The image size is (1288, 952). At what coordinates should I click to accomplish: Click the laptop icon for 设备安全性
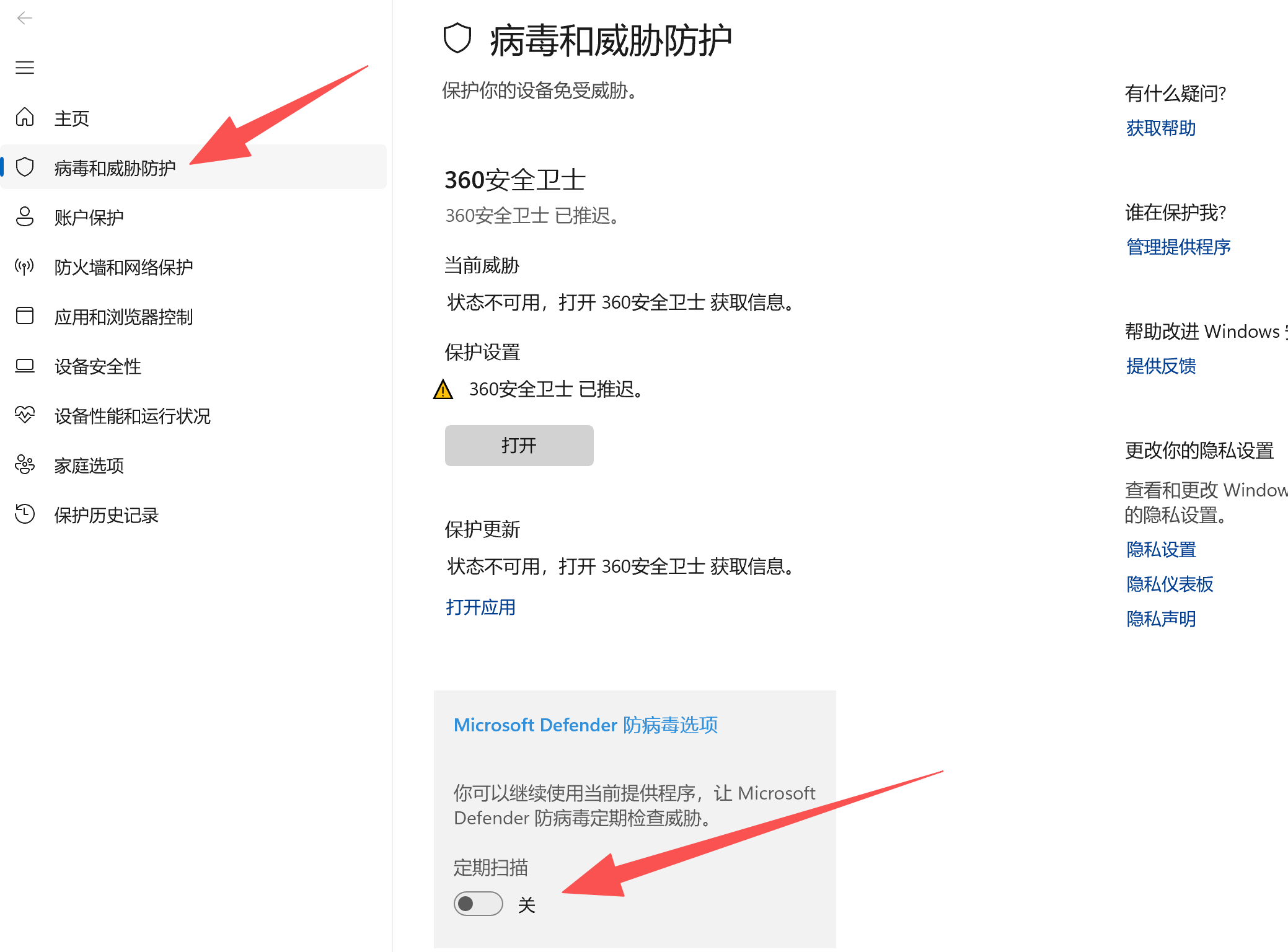point(25,366)
